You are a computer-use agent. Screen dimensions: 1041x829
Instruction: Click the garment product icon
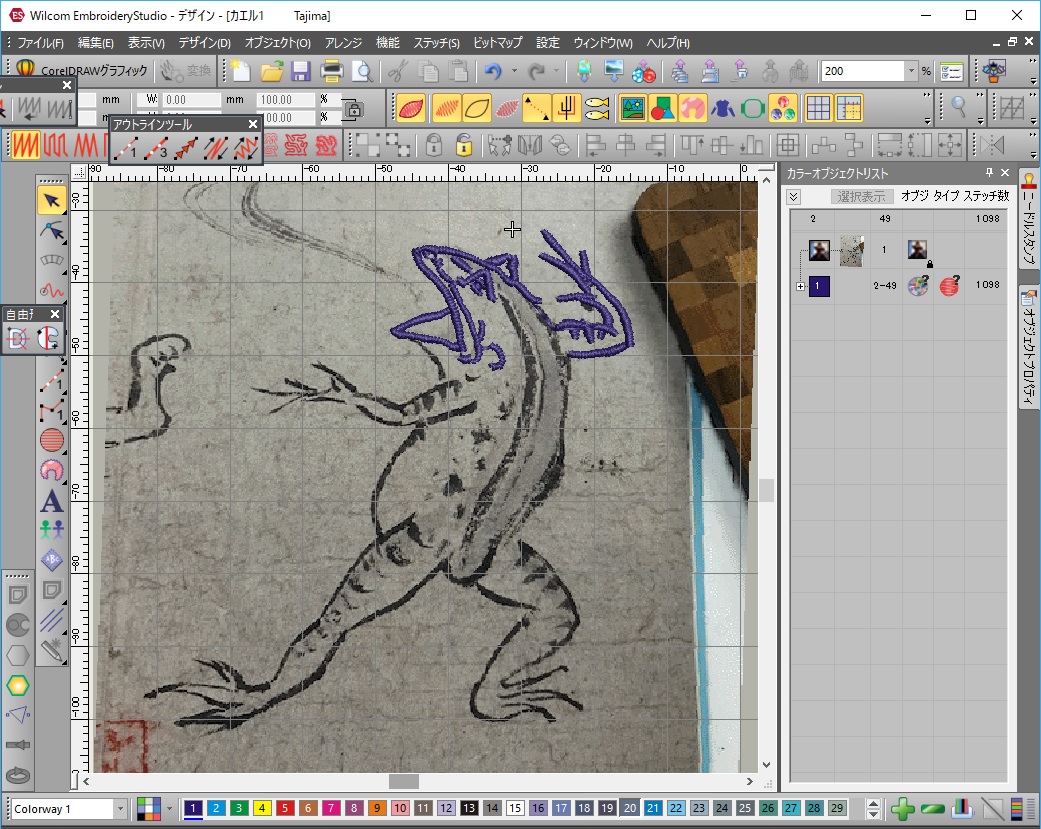722,108
